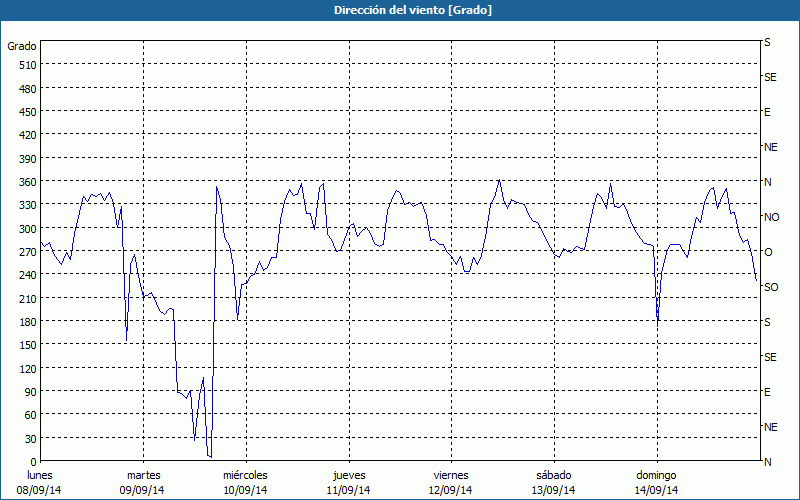Click the 0 value at the y-axis bottom
800x500 pixels.
[x=33, y=461]
